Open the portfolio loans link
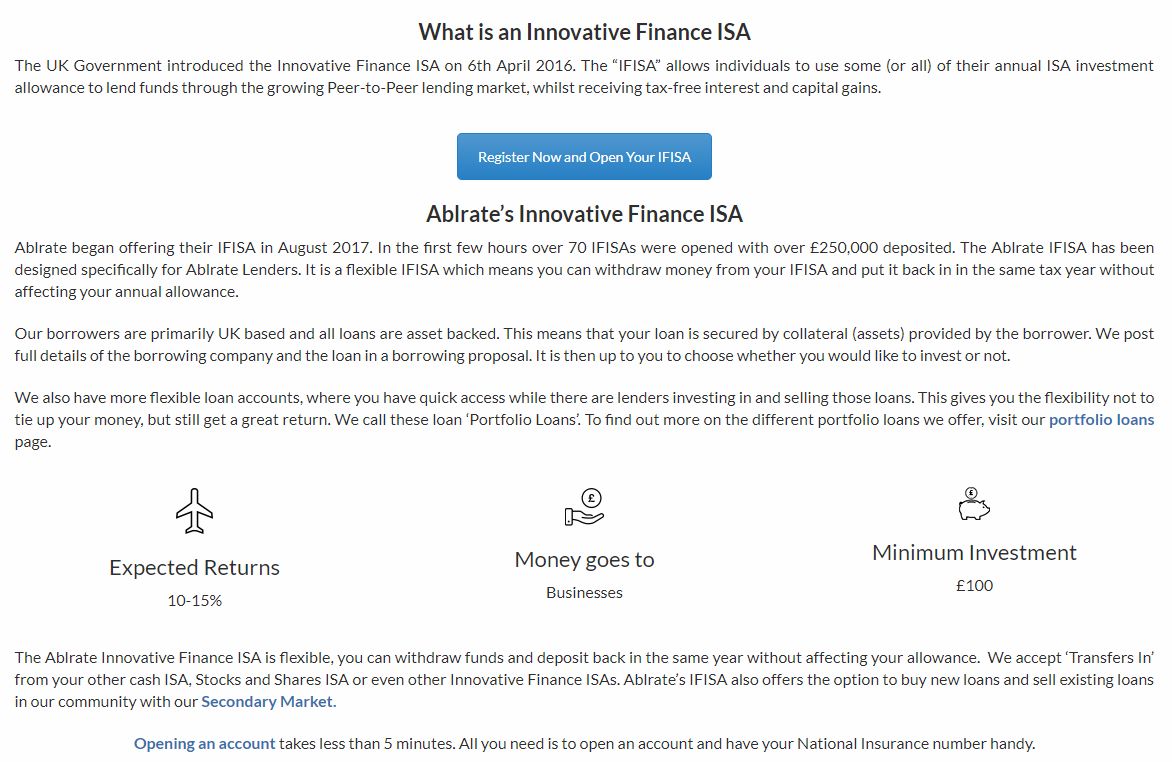This screenshot has height=762, width=1172. tap(1101, 420)
